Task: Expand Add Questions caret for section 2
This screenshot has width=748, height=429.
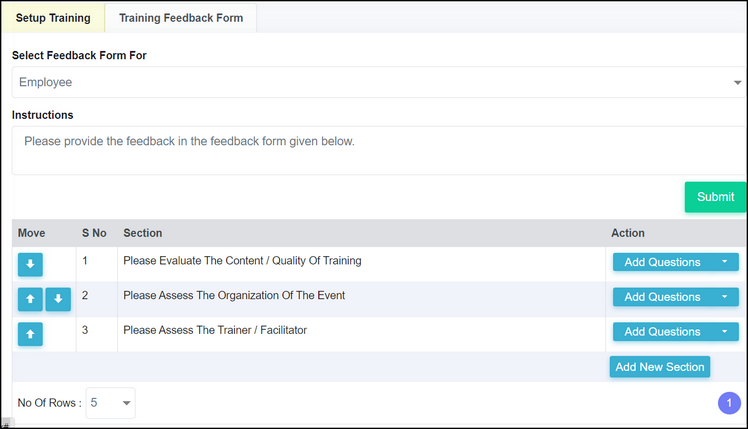Action: pyautogui.click(x=724, y=297)
